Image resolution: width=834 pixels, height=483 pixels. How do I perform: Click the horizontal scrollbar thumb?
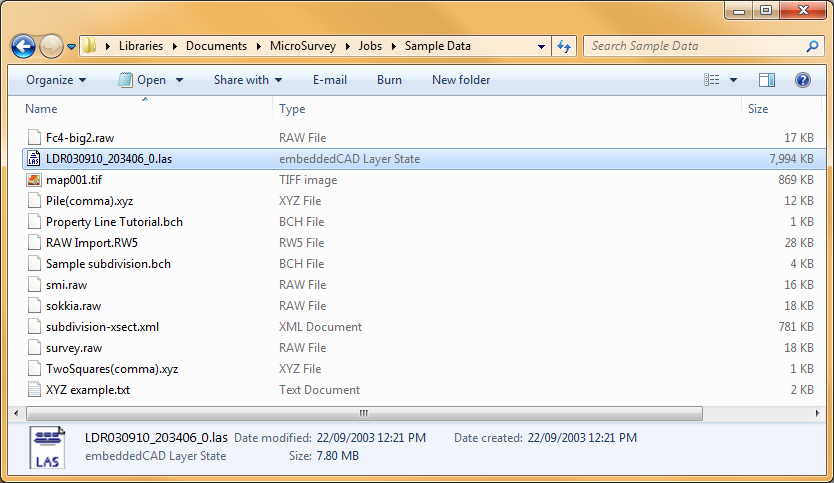coord(363,412)
